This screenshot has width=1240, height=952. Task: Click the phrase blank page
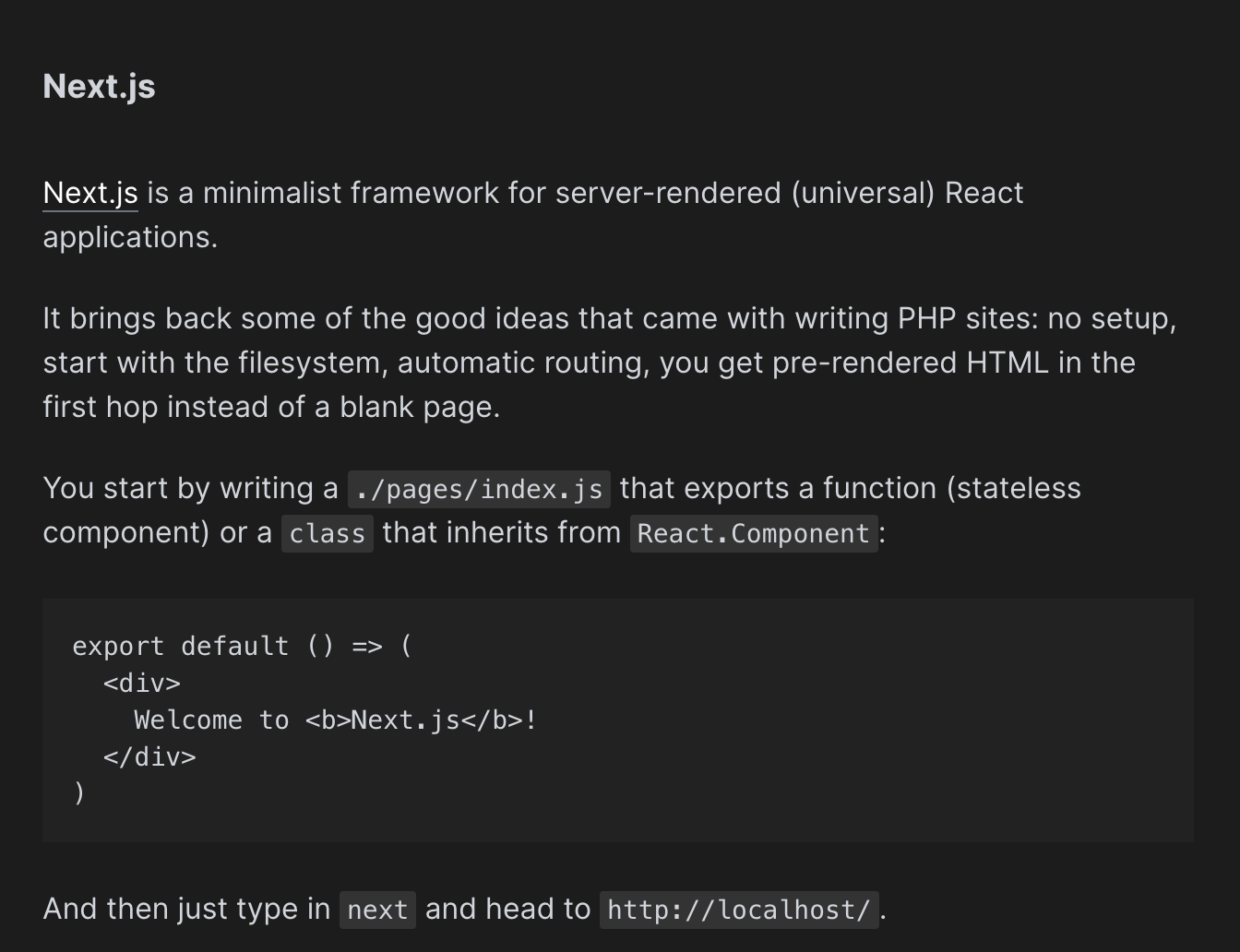[x=421, y=407]
